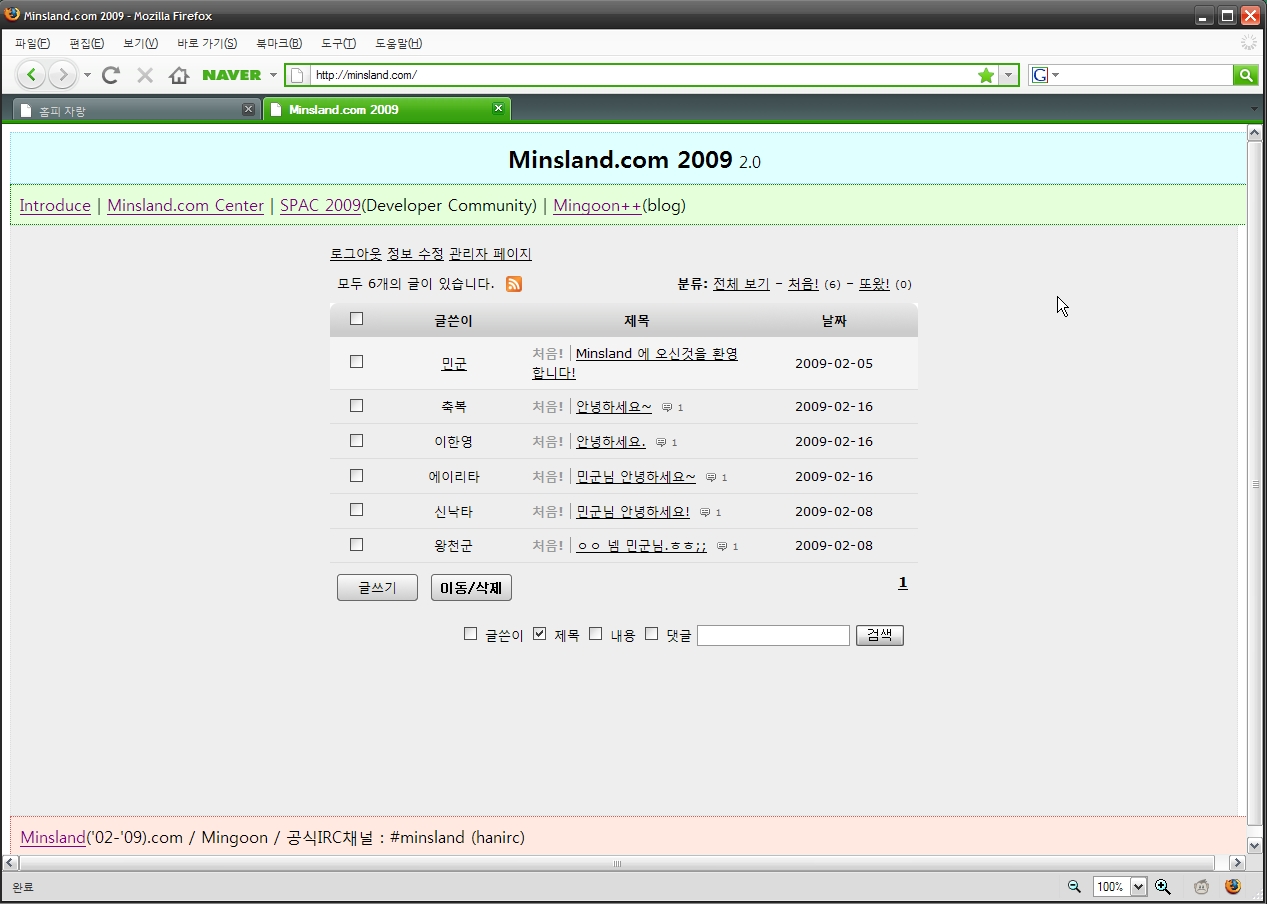
Task: Click the 이동/삭제 button
Action: pyautogui.click(x=471, y=588)
